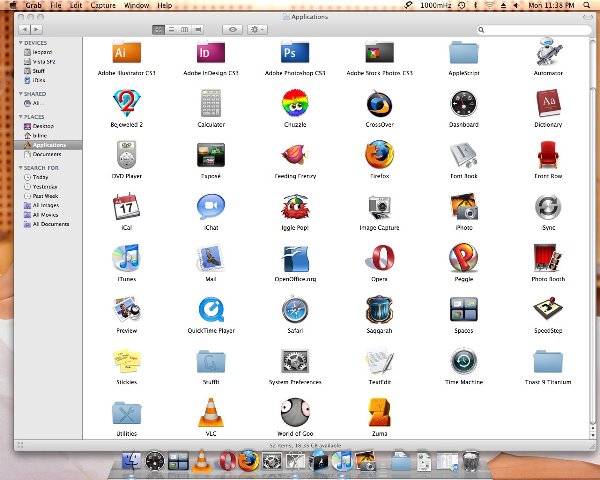Switch to Cover Flow view mode
Viewport: 600px width, 480px height.
pos(198,29)
